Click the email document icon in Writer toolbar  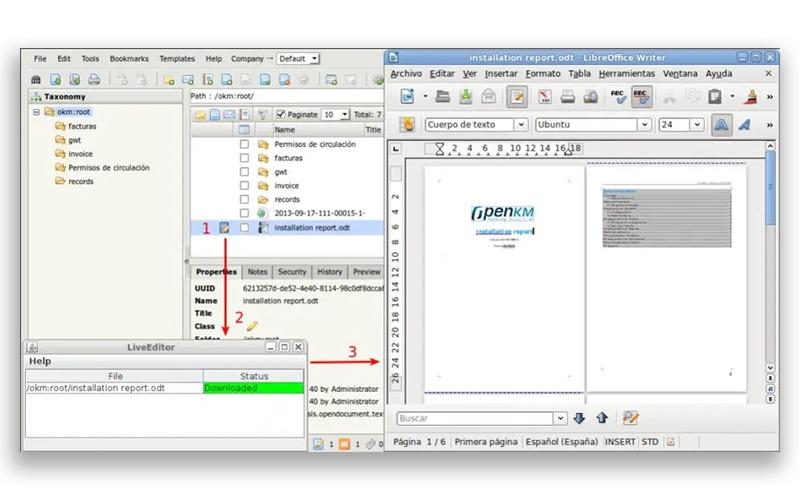489,96
